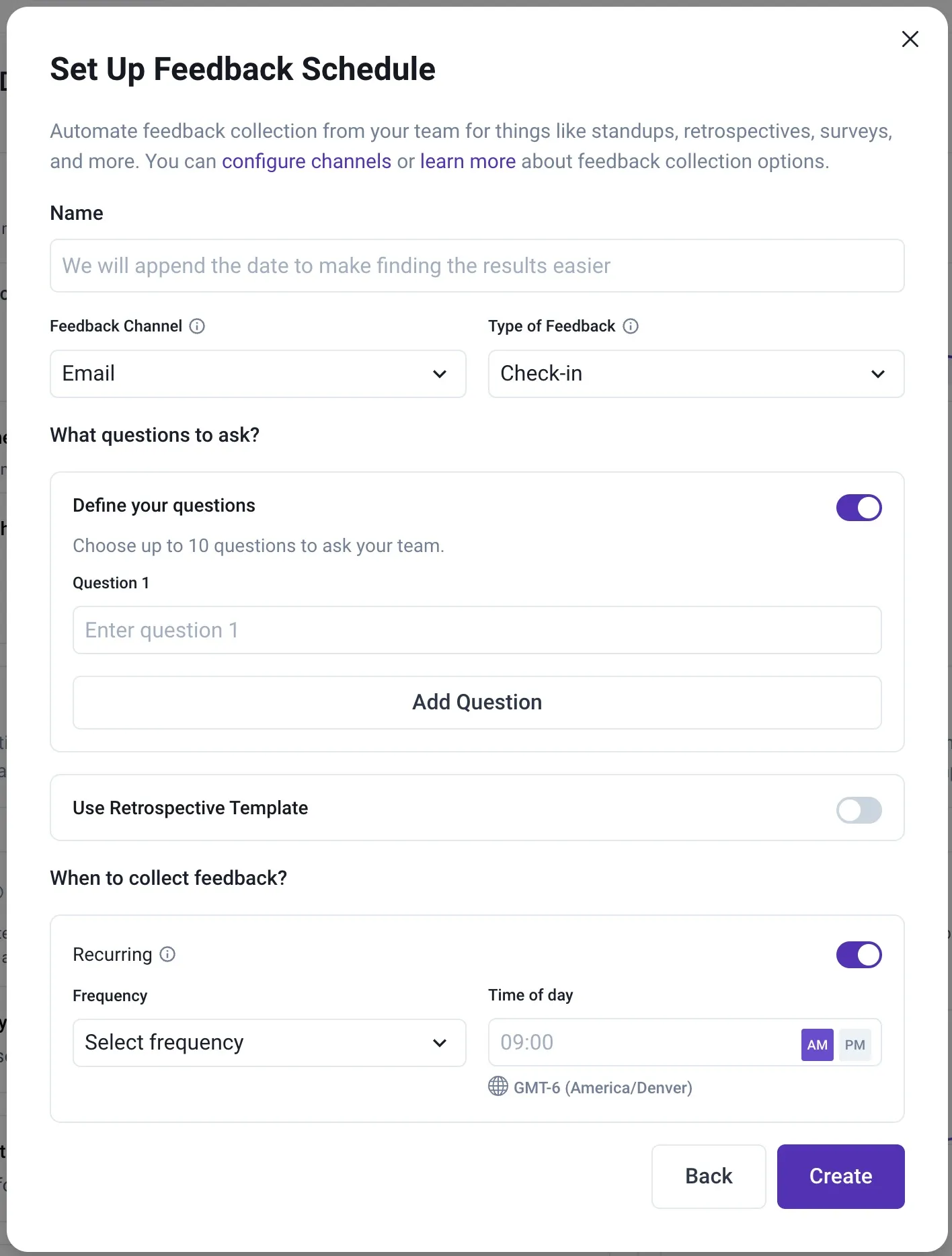Click the Create button

840,1176
